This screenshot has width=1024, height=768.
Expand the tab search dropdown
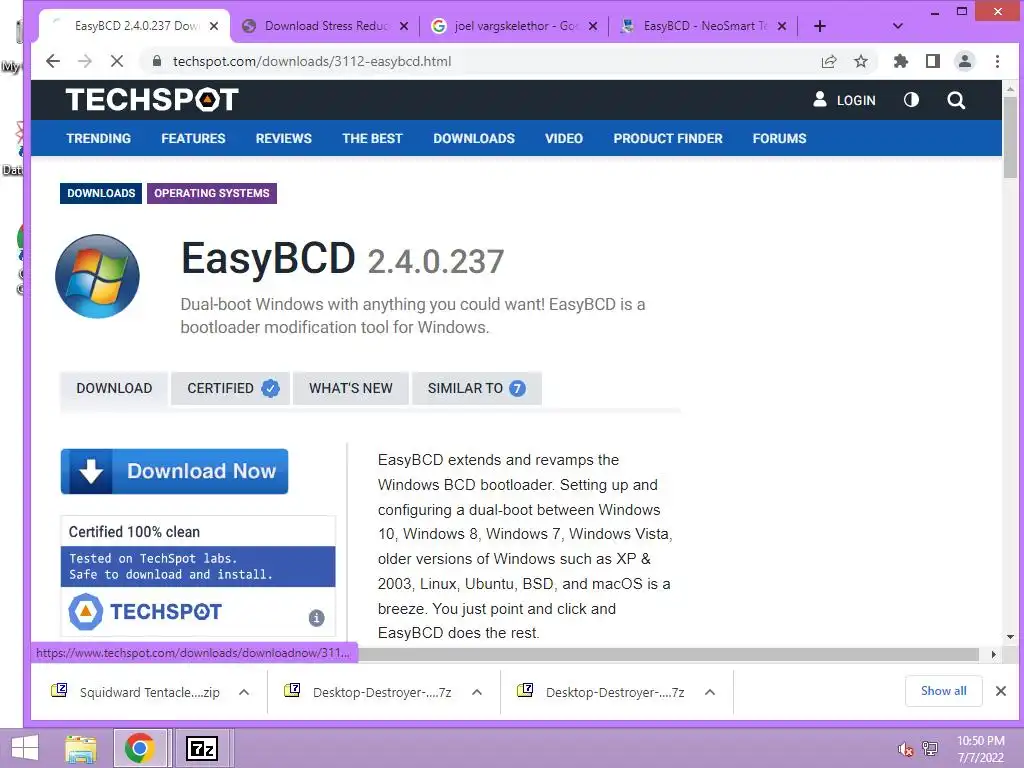(x=898, y=26)
